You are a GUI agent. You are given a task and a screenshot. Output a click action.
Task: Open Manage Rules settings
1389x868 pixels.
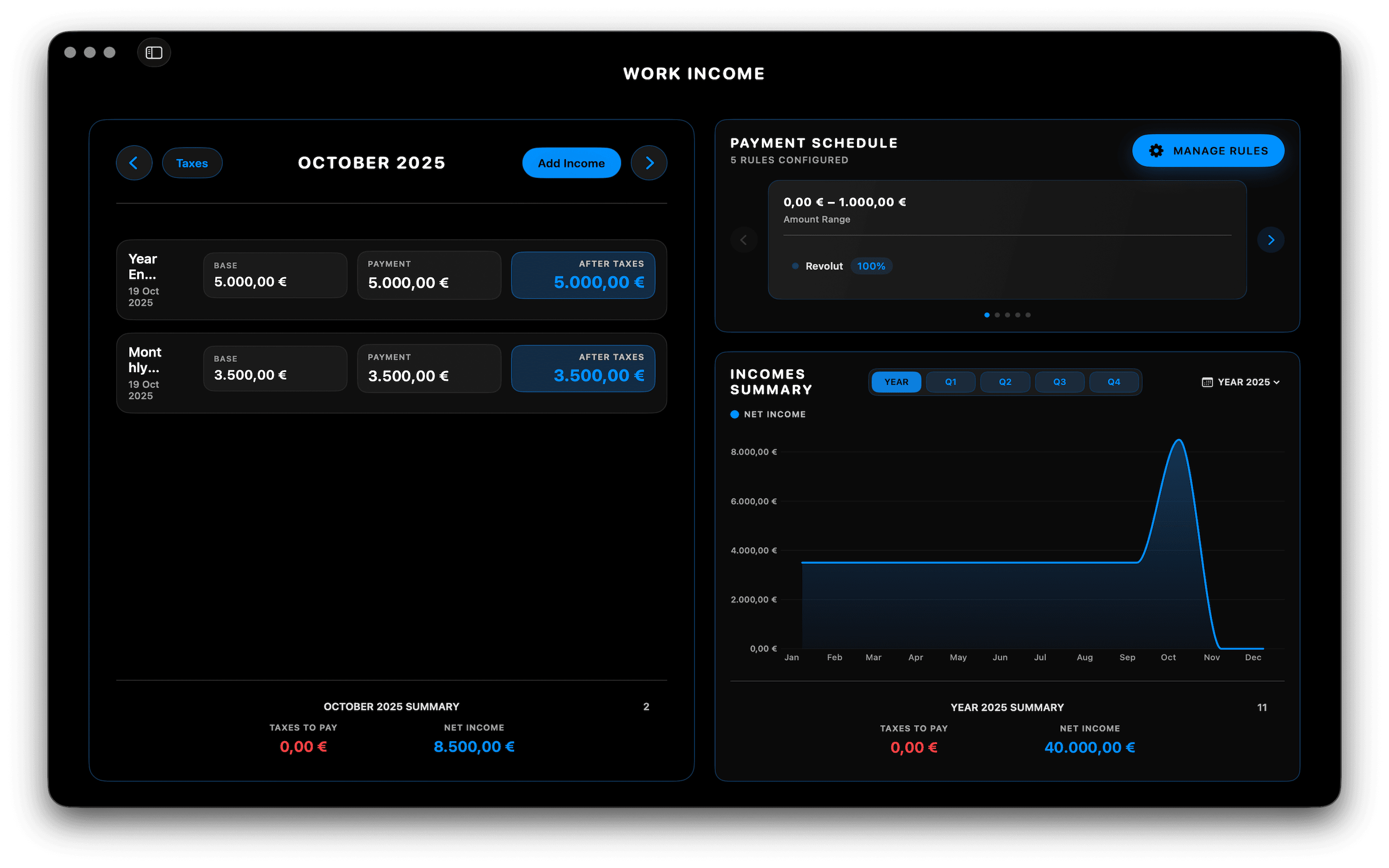pos(1208,150)
